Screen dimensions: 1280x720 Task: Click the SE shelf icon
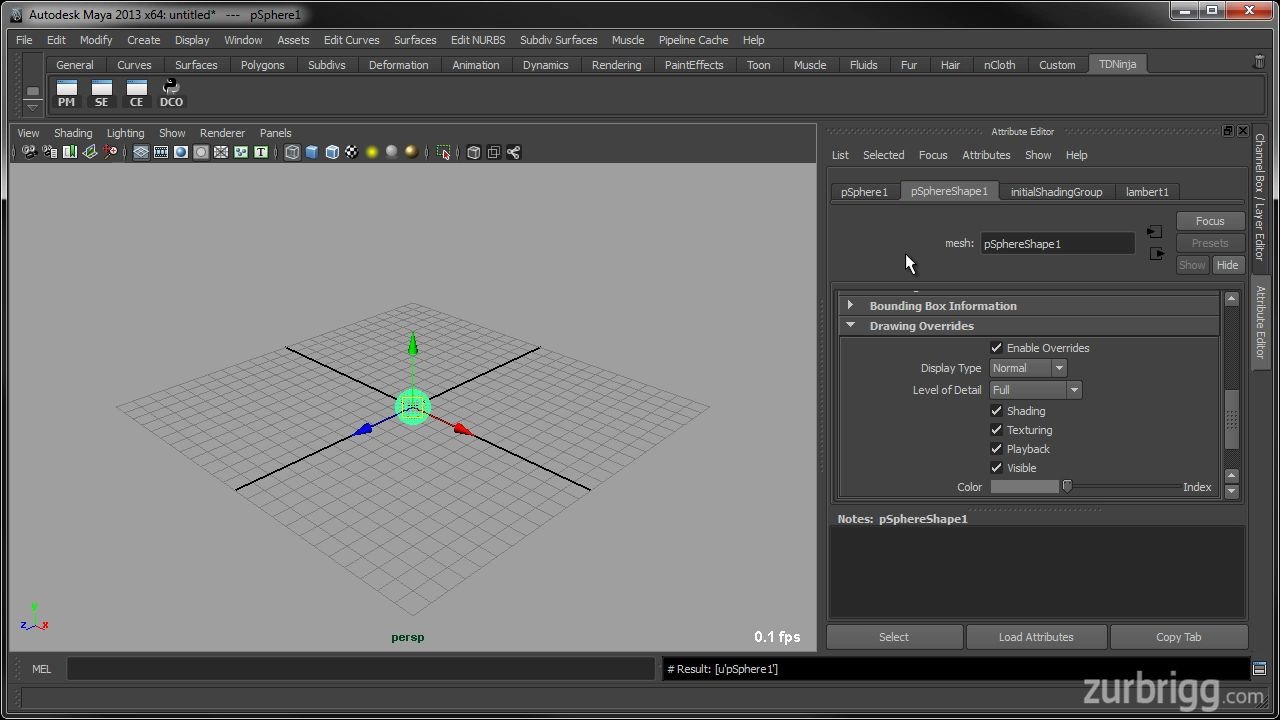coord(101,92)
